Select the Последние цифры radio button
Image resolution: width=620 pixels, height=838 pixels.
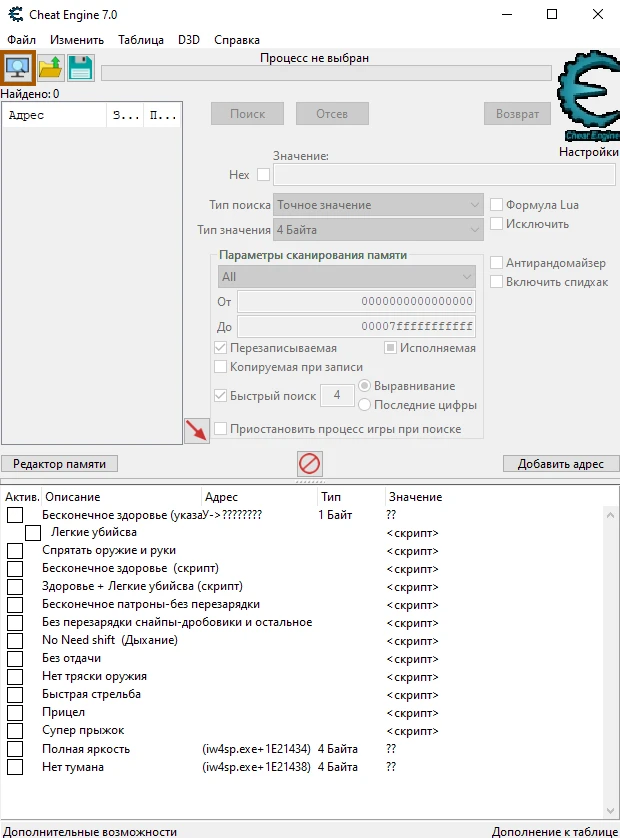(365, 405)
